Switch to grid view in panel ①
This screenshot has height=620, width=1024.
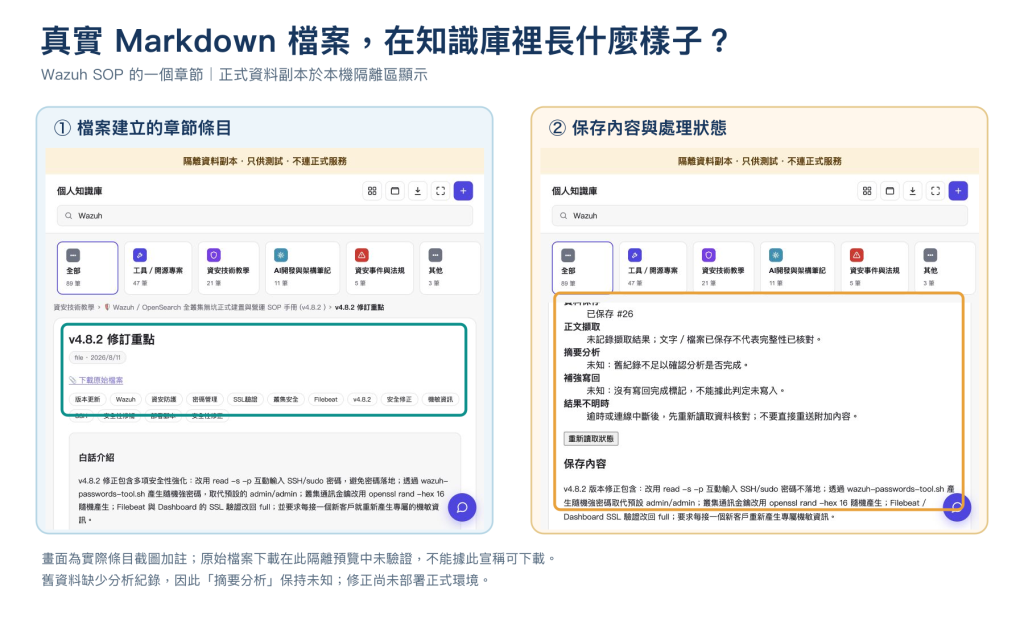[x=372, y=191]
